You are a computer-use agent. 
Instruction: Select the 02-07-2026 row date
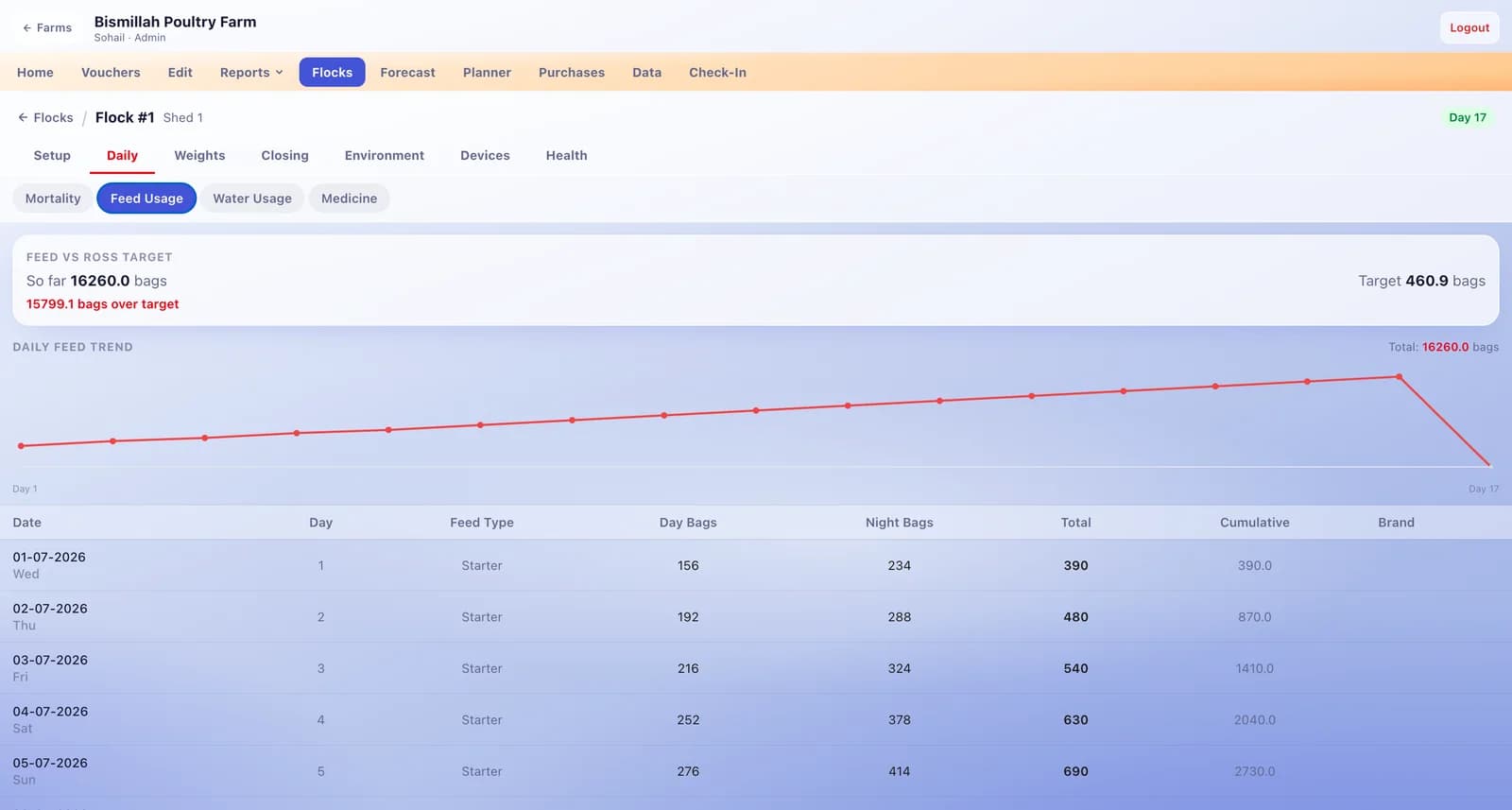click(49, 609)
